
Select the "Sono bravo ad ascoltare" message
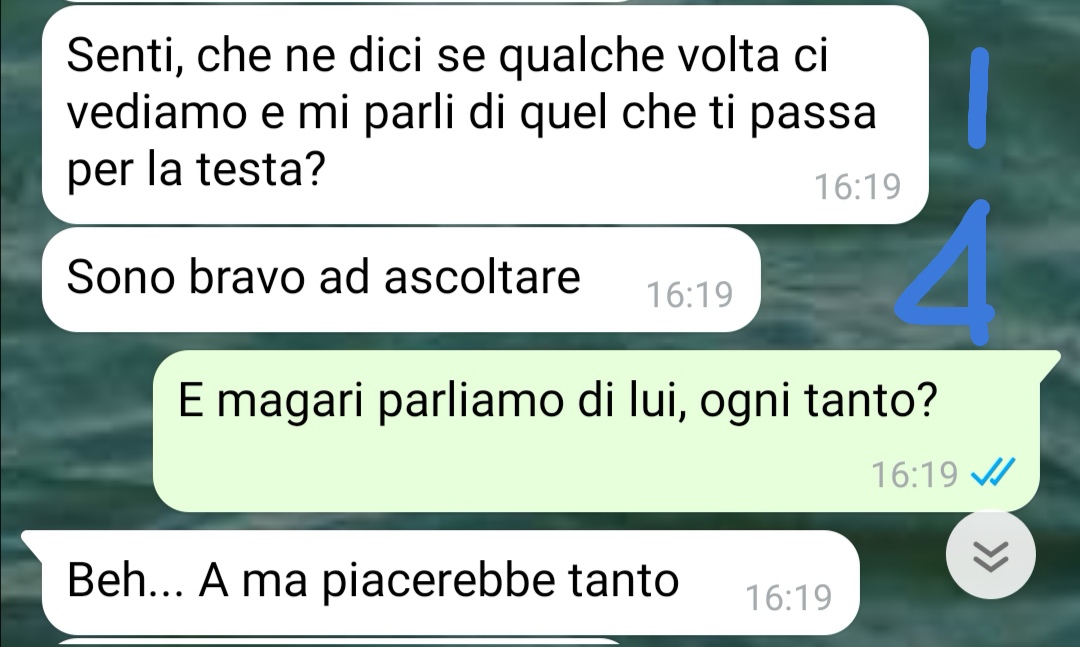coord(402,280)
